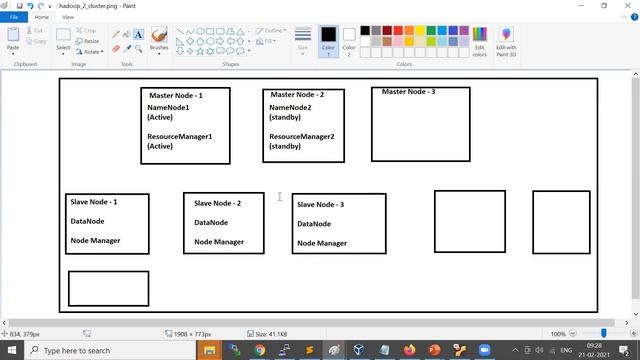
Task: Switch to the Home tab
Action: (x=41, y=17)
